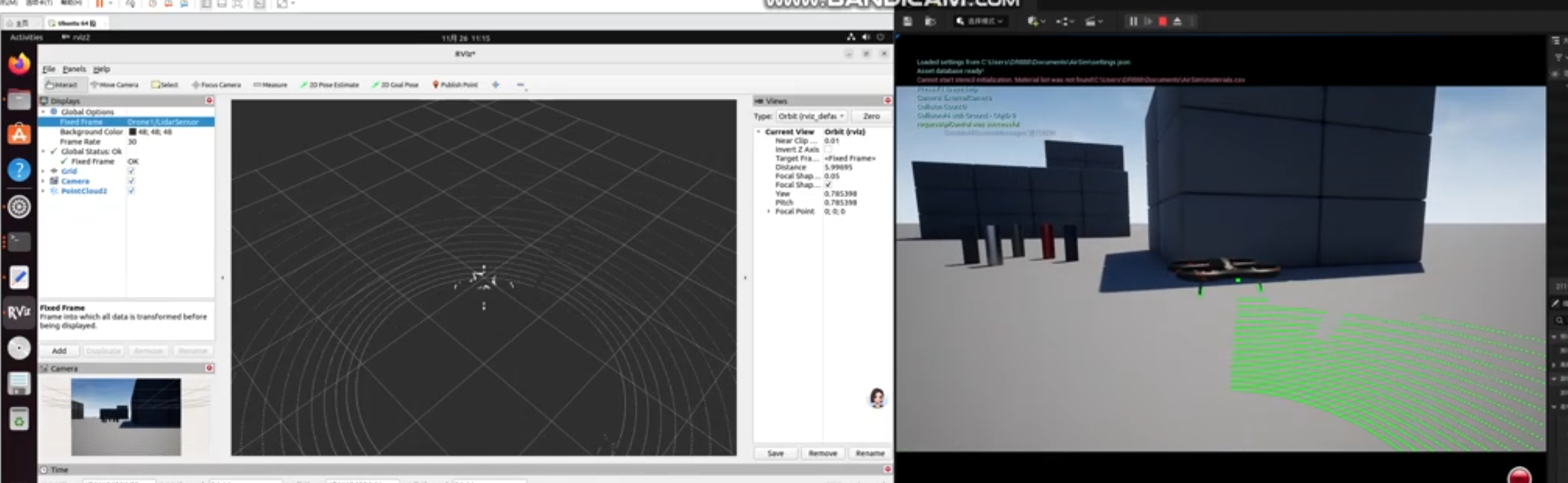Click Activities in the Ubuntu top bar
This screenshot has height=483, width=1568.
click(26, 37)
